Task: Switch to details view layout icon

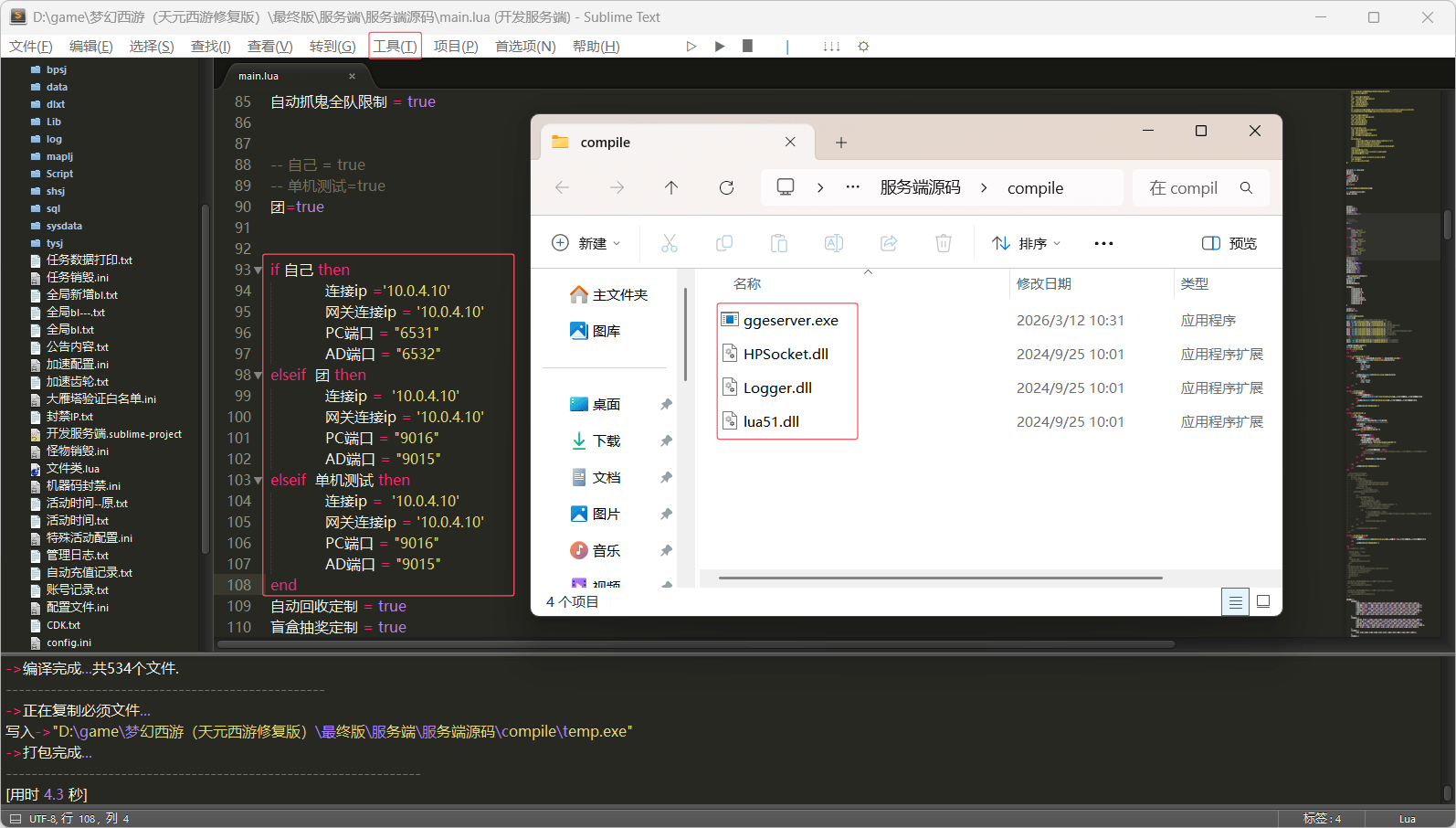Action: coord(1235,601)
